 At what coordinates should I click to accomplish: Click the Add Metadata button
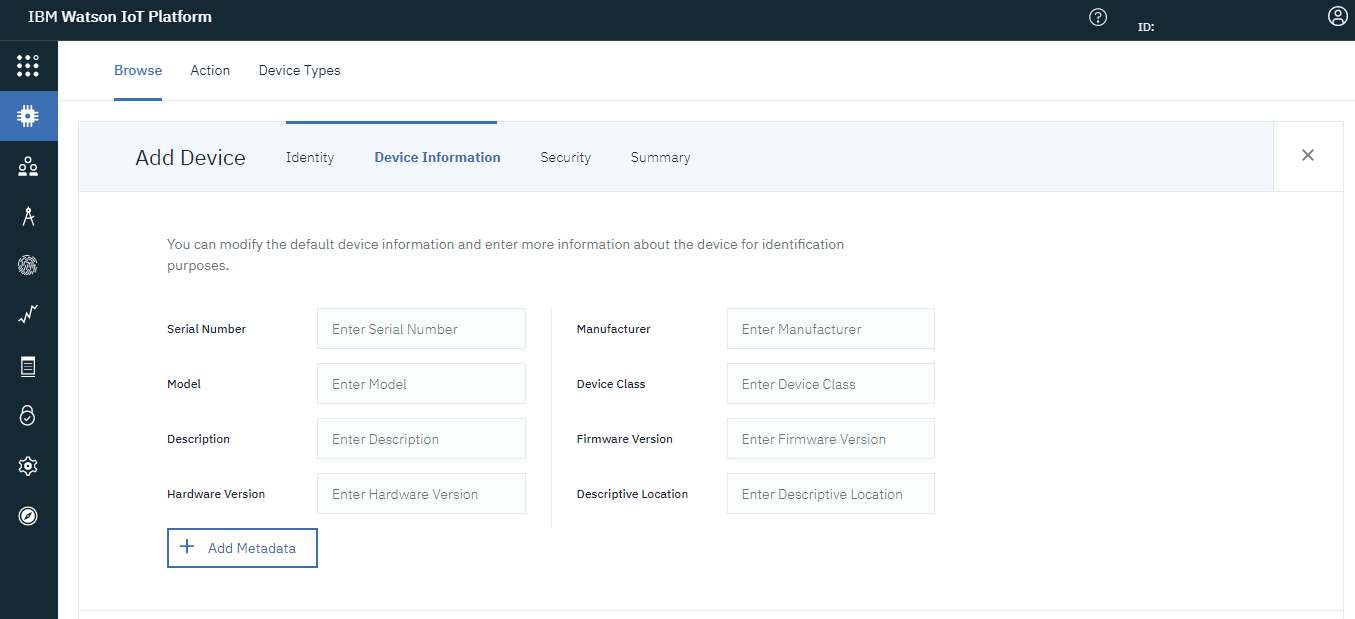pos(242,547)
